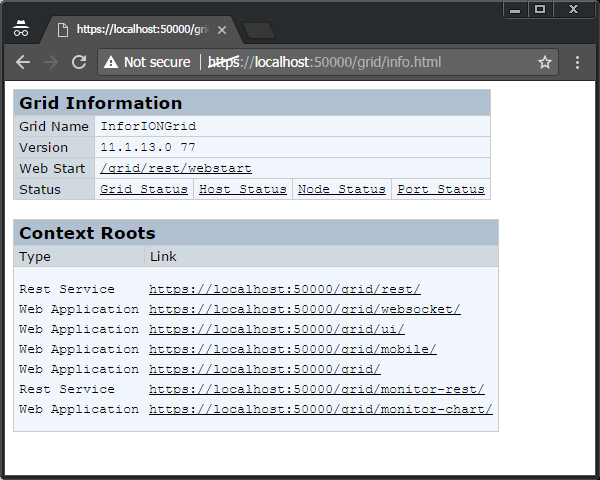Open the Grid Status link
600x480 pixels.
[143, 190]
